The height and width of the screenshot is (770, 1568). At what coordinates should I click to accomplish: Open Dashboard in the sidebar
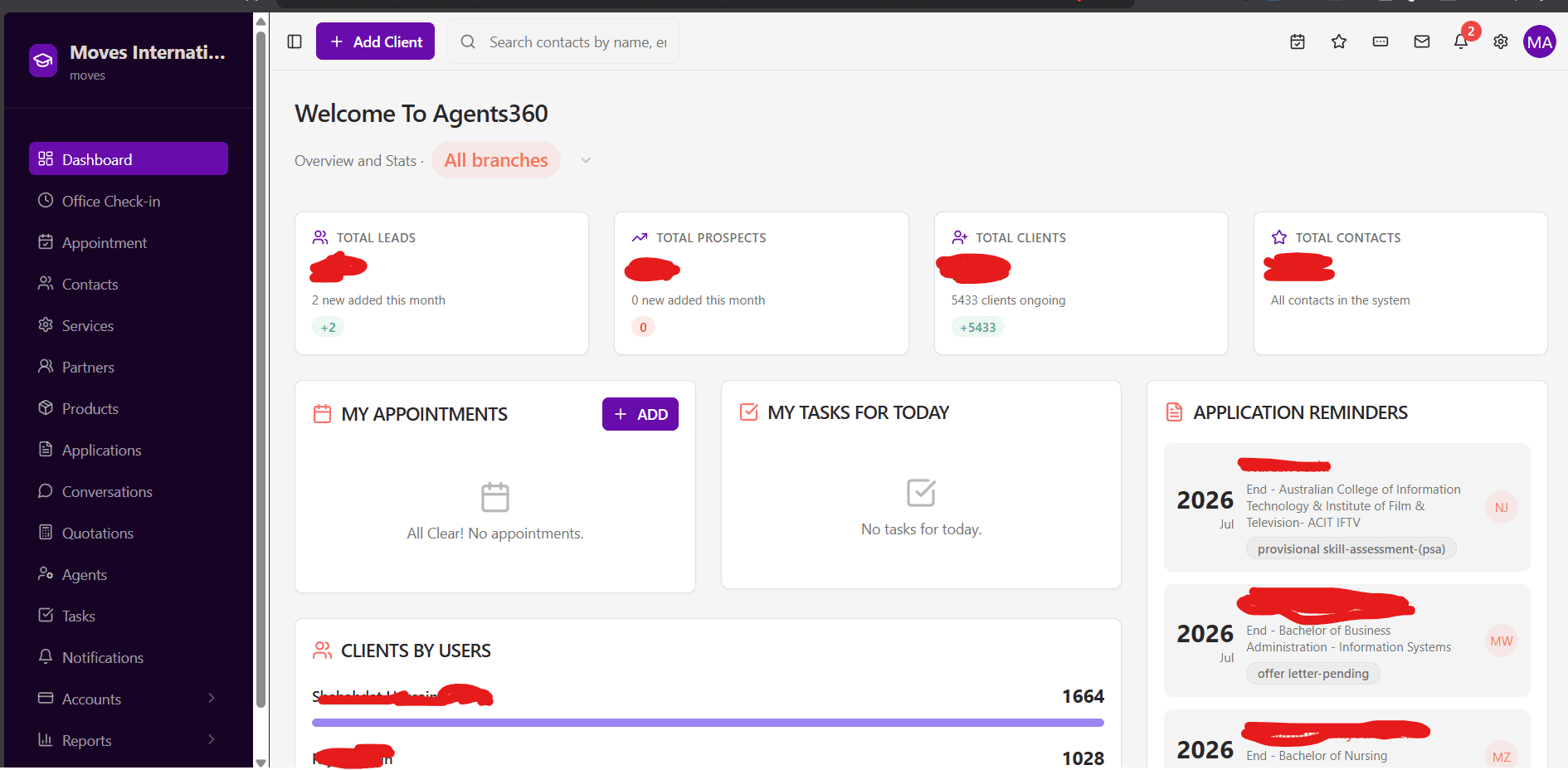click(129, 159)
